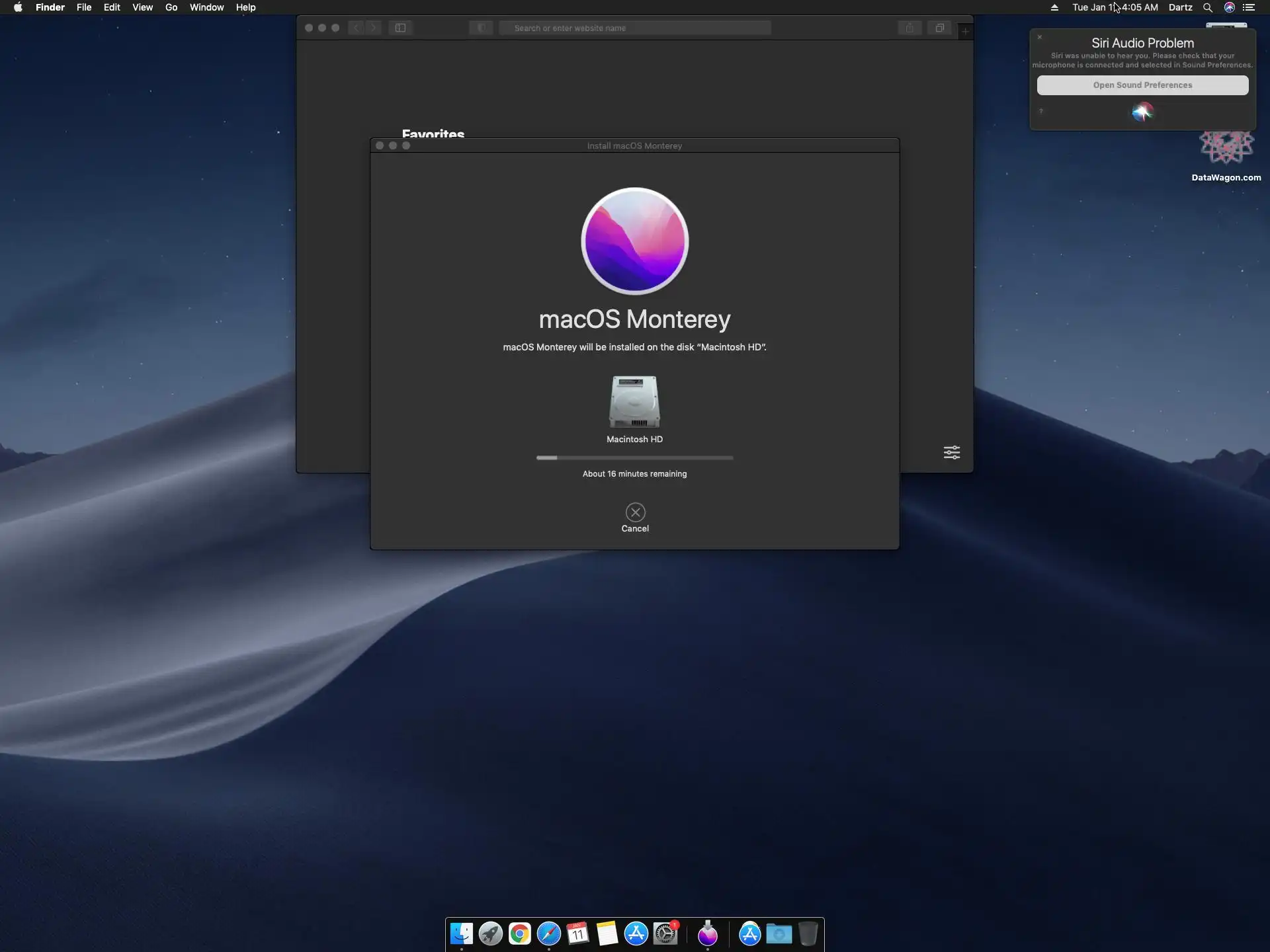Screen dimensions: 1270x952
Task: Click the installation progress bar
Action: (634, 457)
